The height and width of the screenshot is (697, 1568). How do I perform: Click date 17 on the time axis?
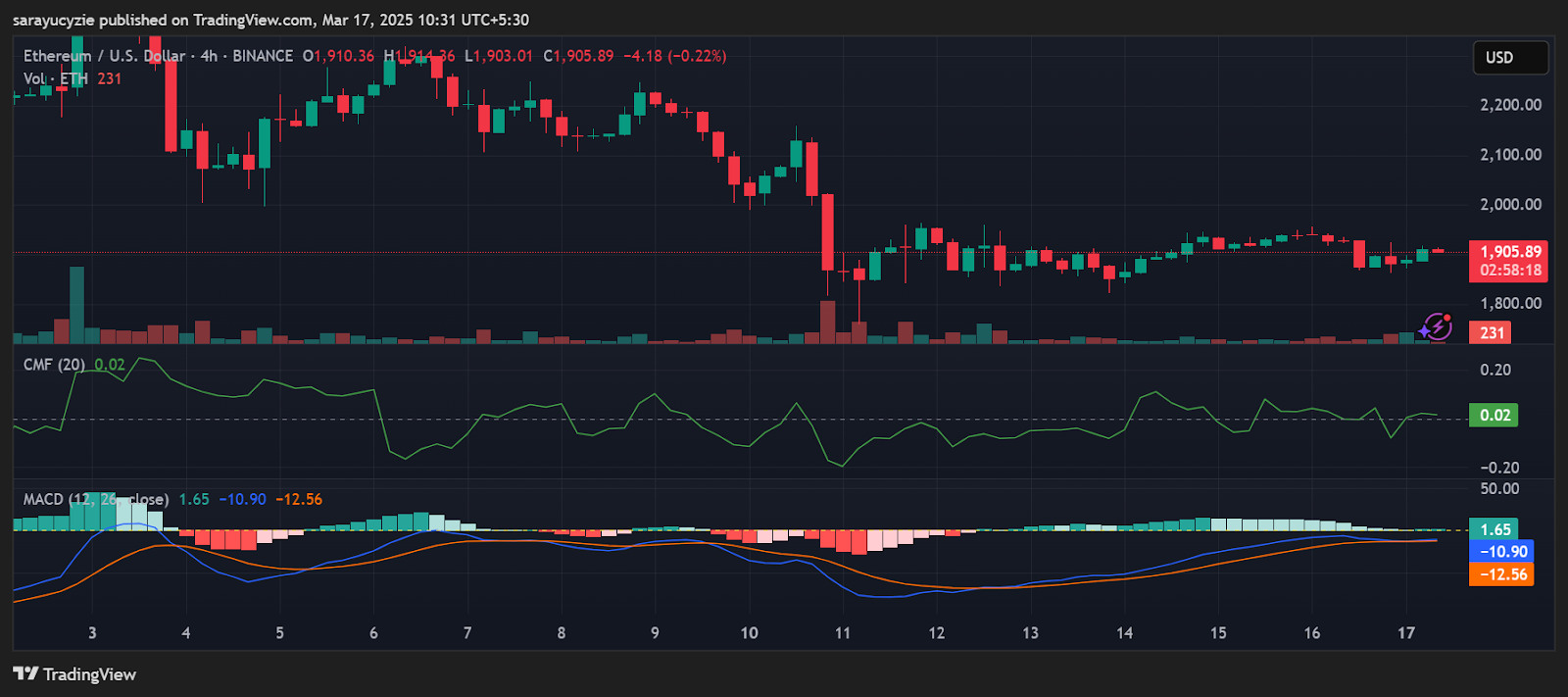(x=1406, y=633)
